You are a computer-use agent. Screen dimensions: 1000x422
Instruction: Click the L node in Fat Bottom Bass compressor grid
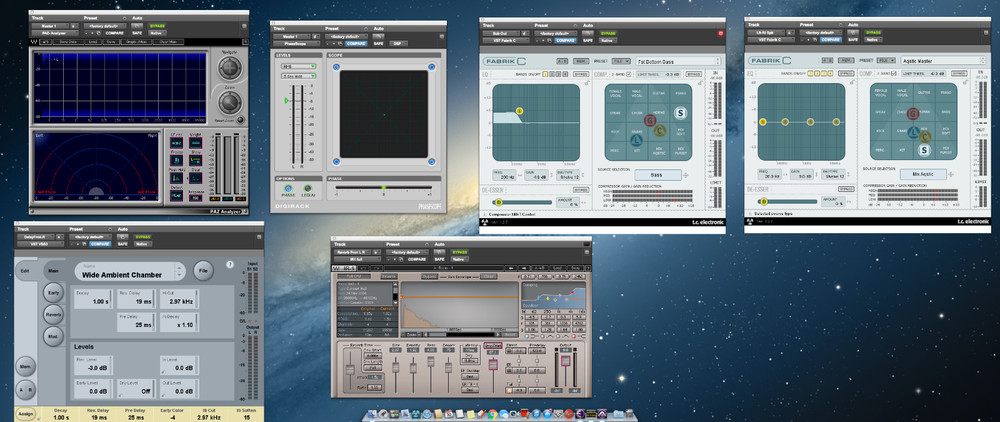point(636,140)
